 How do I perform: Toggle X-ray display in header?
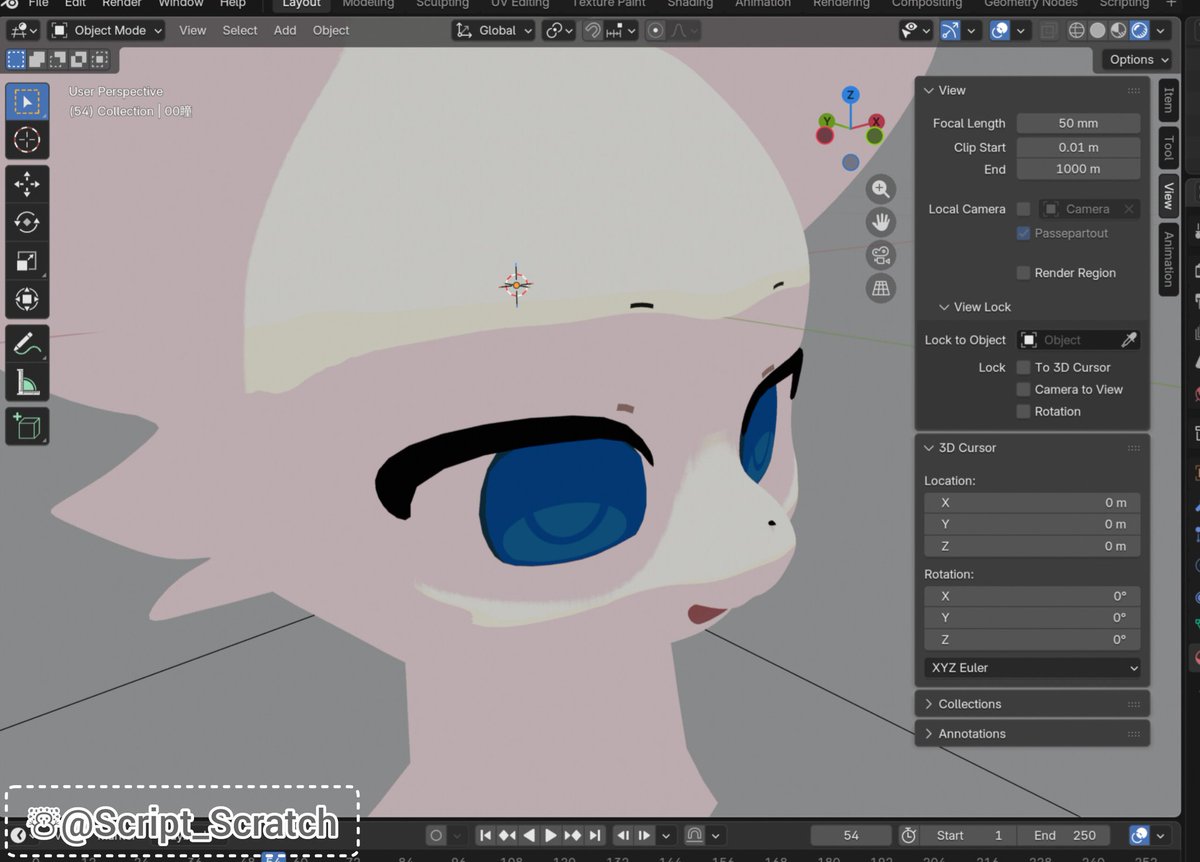[x=1048, y=30]
